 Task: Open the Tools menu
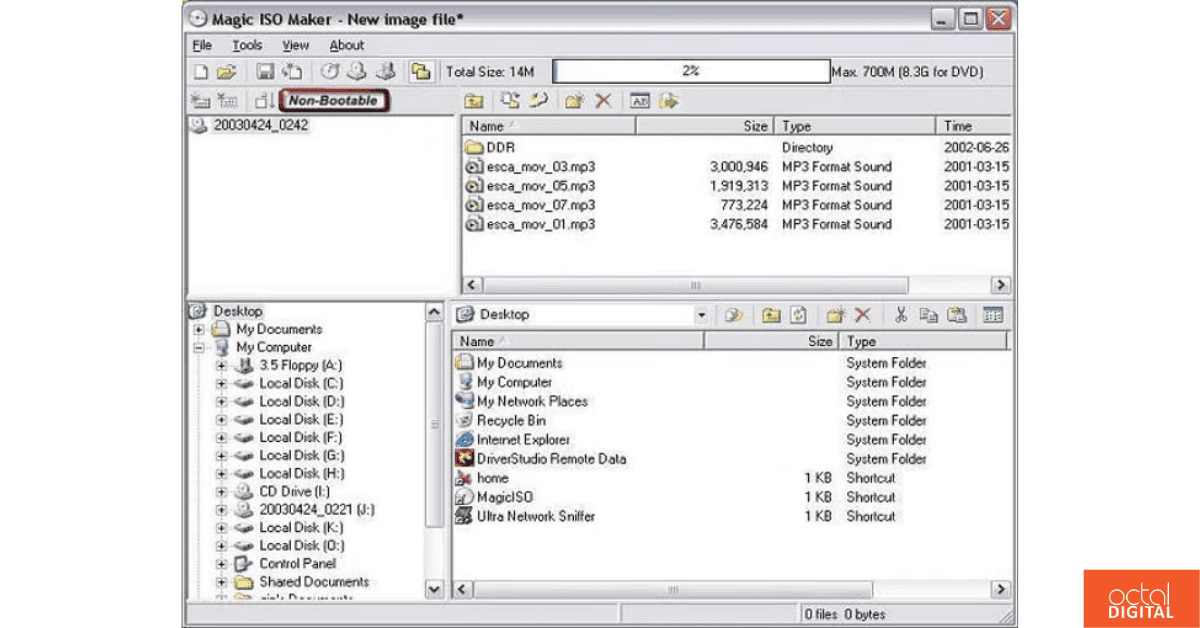[246, 45]
